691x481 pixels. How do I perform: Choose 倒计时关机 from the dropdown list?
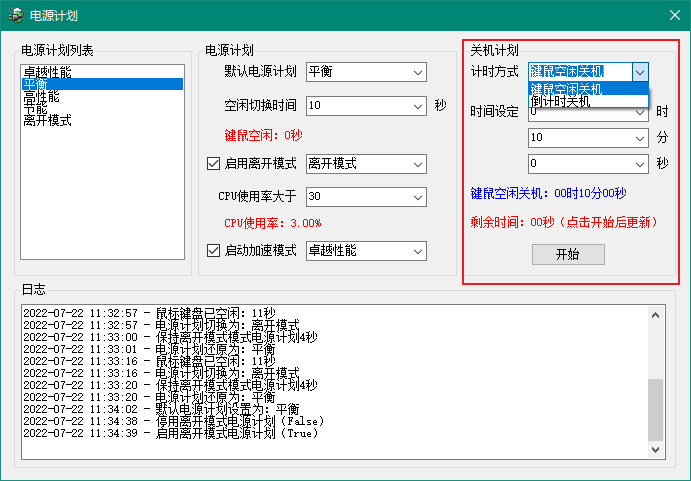[588, 101]
